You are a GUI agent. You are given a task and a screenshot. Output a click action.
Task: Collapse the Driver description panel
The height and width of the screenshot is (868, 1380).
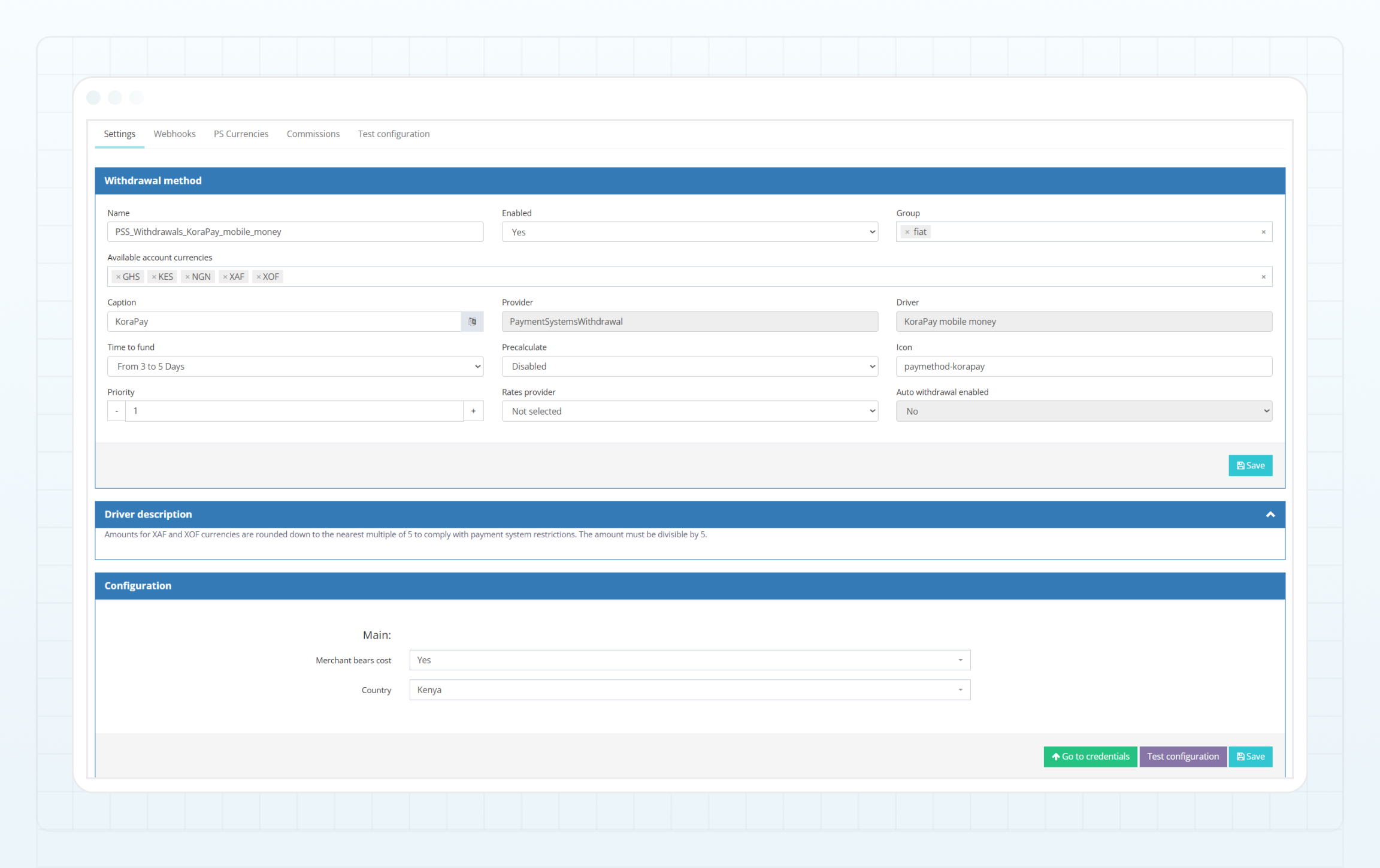(1270, 515)
